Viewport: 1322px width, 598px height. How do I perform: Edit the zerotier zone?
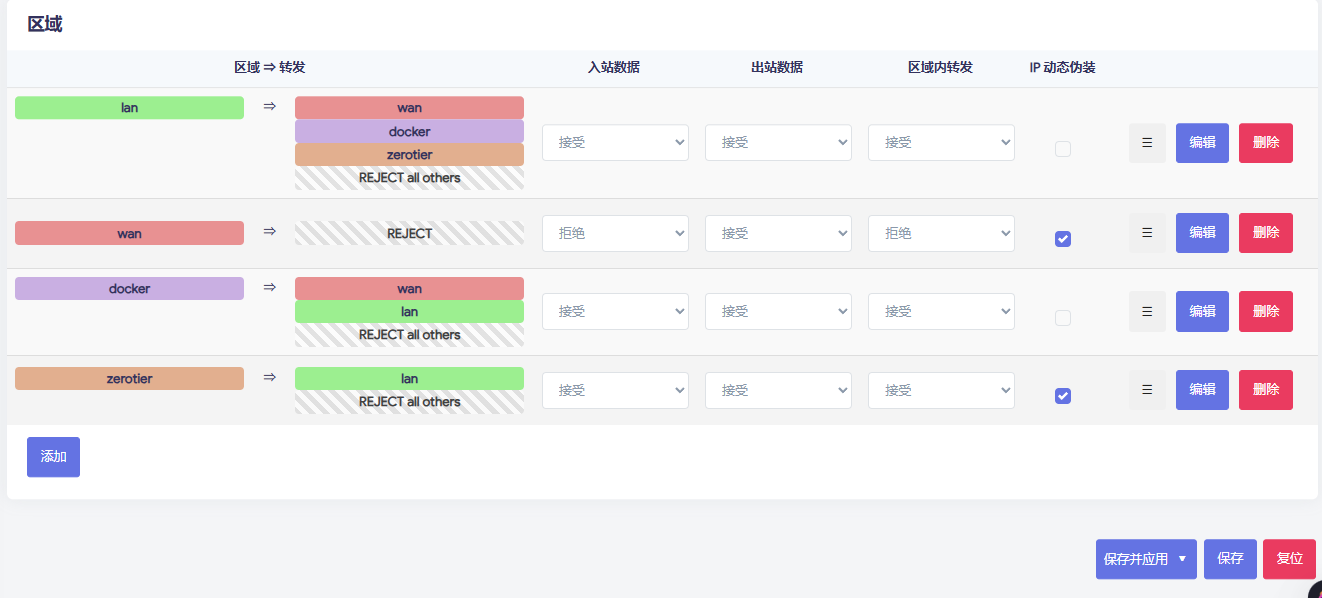(x=1202, y=389)
